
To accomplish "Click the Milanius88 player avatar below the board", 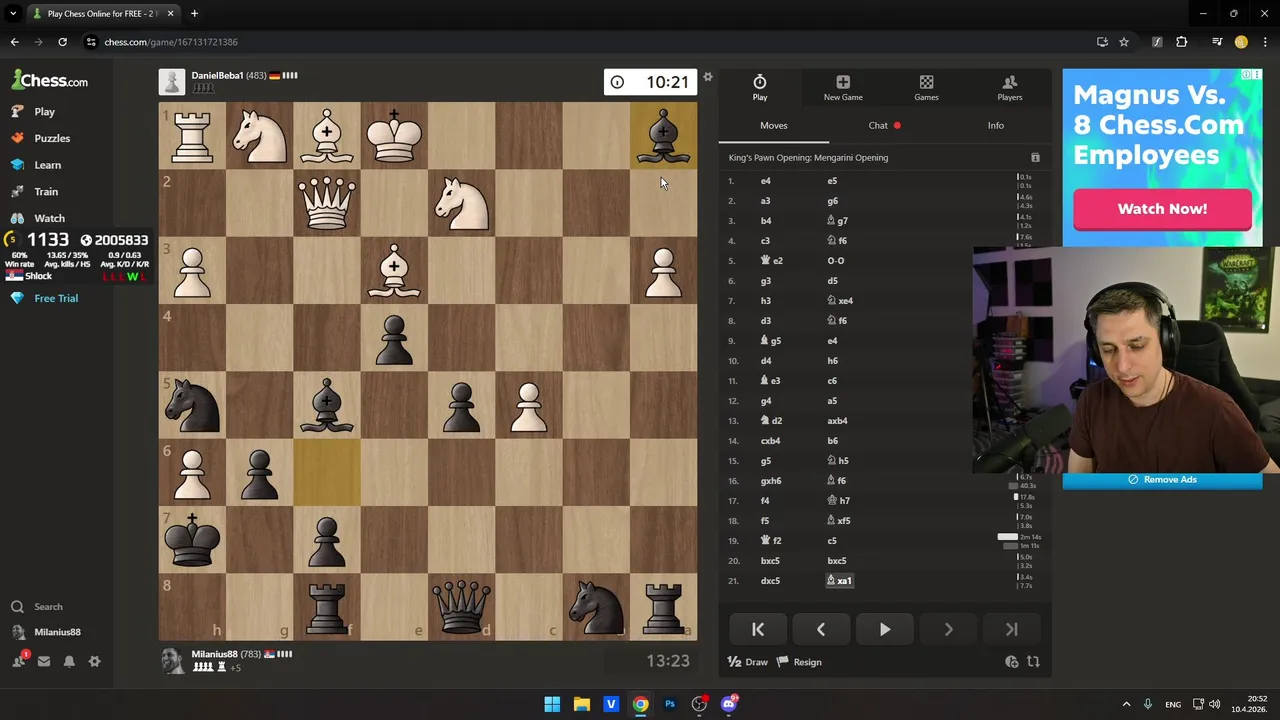I will point(172,661).
